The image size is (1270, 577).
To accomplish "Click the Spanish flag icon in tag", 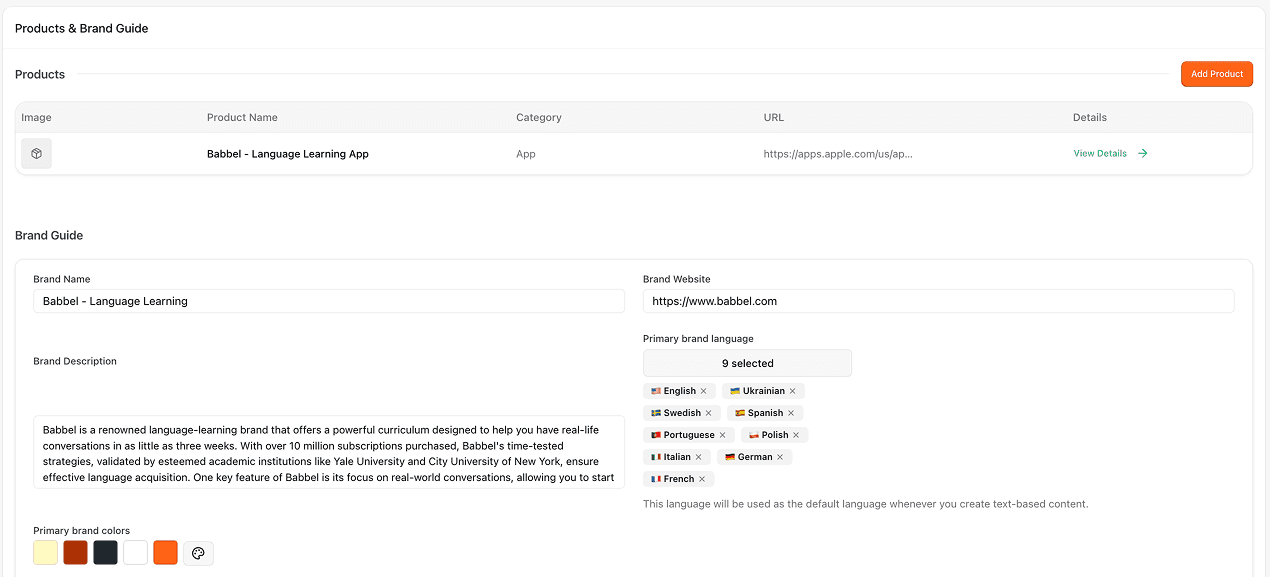I will click(740, 413).
